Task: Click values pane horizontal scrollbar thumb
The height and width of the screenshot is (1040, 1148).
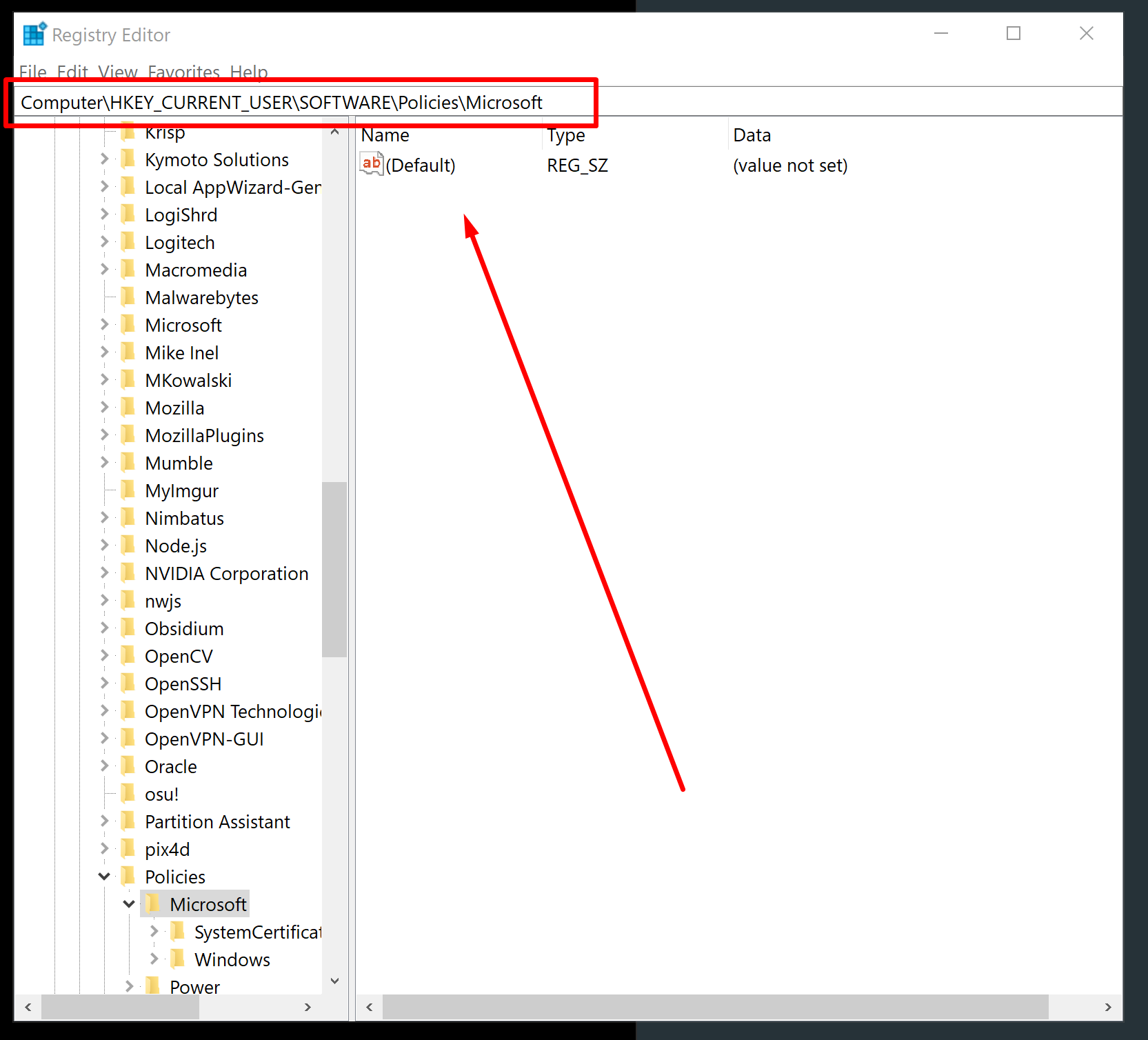Action: pos(716,1007)
